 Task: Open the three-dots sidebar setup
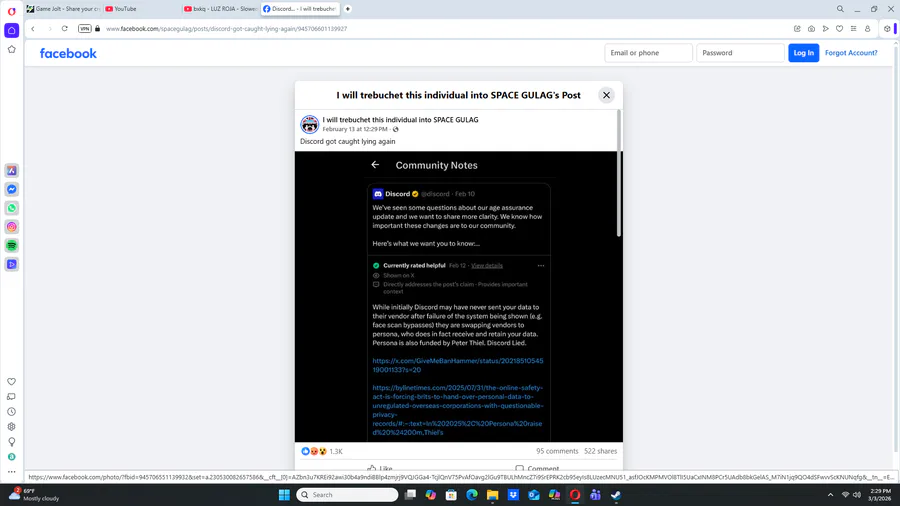(11, 472)
